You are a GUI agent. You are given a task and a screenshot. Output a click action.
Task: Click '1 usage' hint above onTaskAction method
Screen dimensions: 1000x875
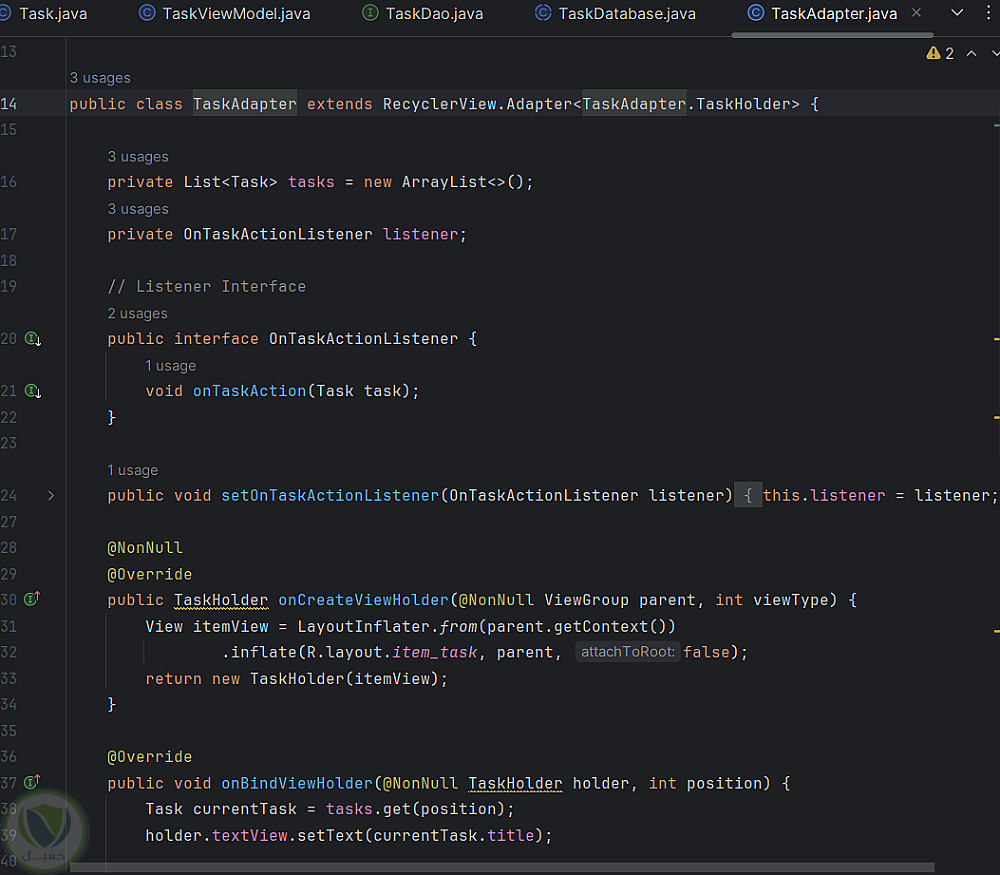(171, 366)
